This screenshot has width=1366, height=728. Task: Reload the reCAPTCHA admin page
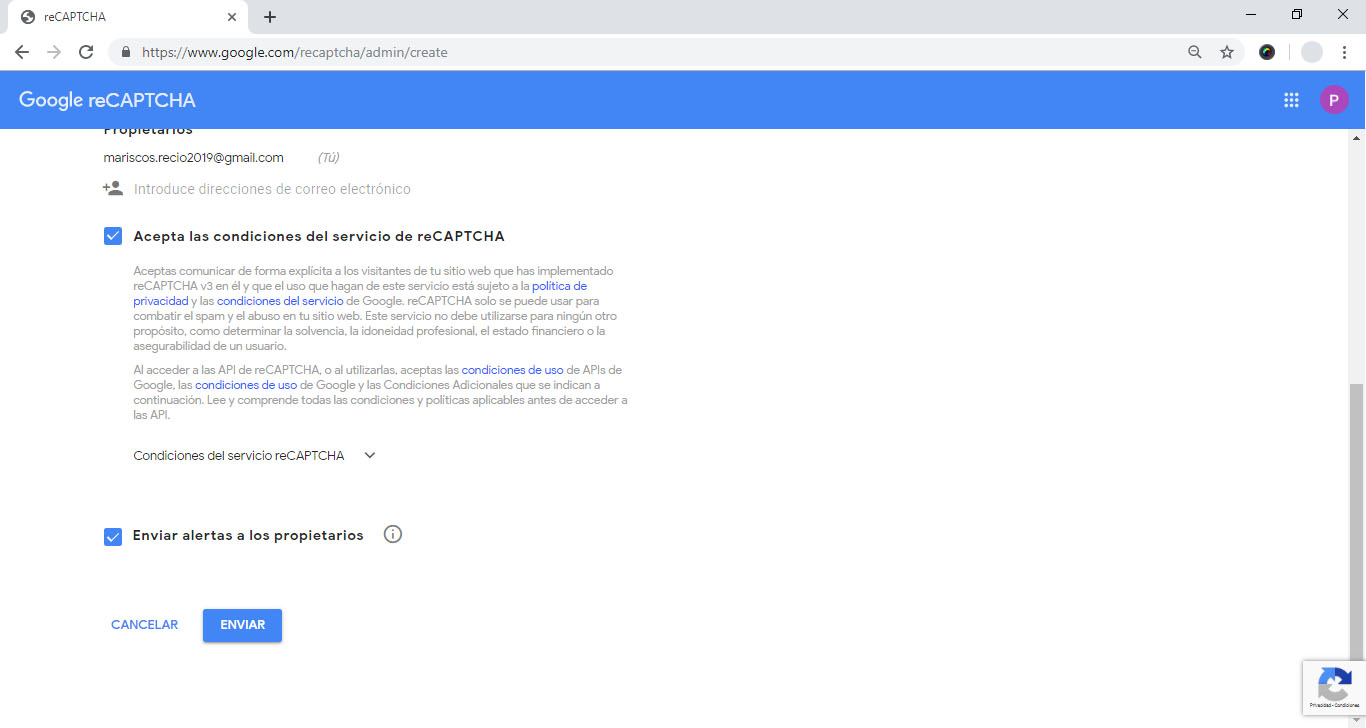coord(86,52)
